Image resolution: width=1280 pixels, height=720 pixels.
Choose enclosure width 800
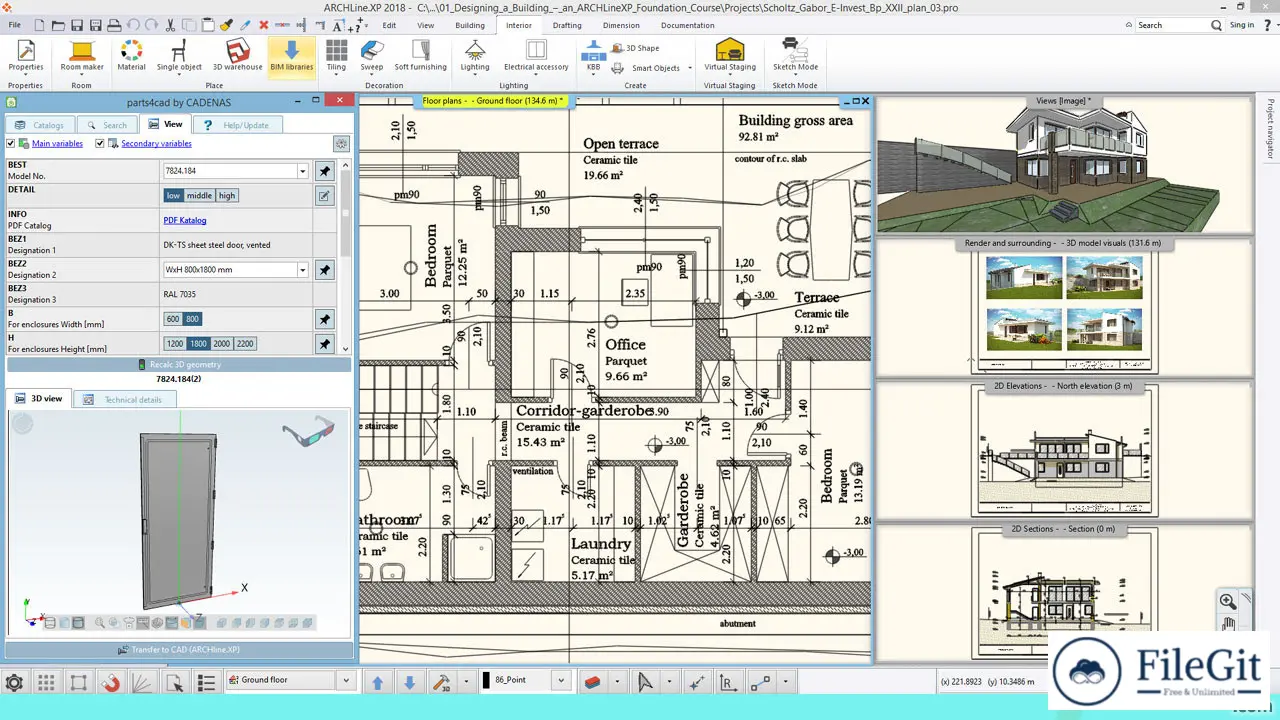pyautogui.click(x=192, y=319)
